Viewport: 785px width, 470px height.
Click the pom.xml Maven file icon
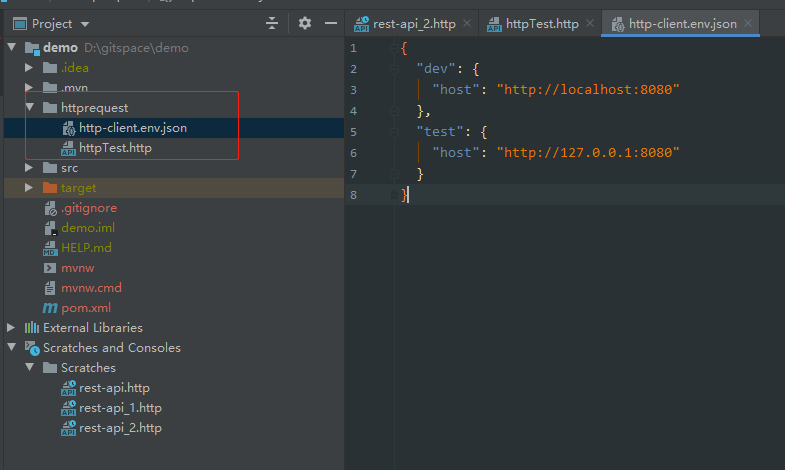(50, 307)
